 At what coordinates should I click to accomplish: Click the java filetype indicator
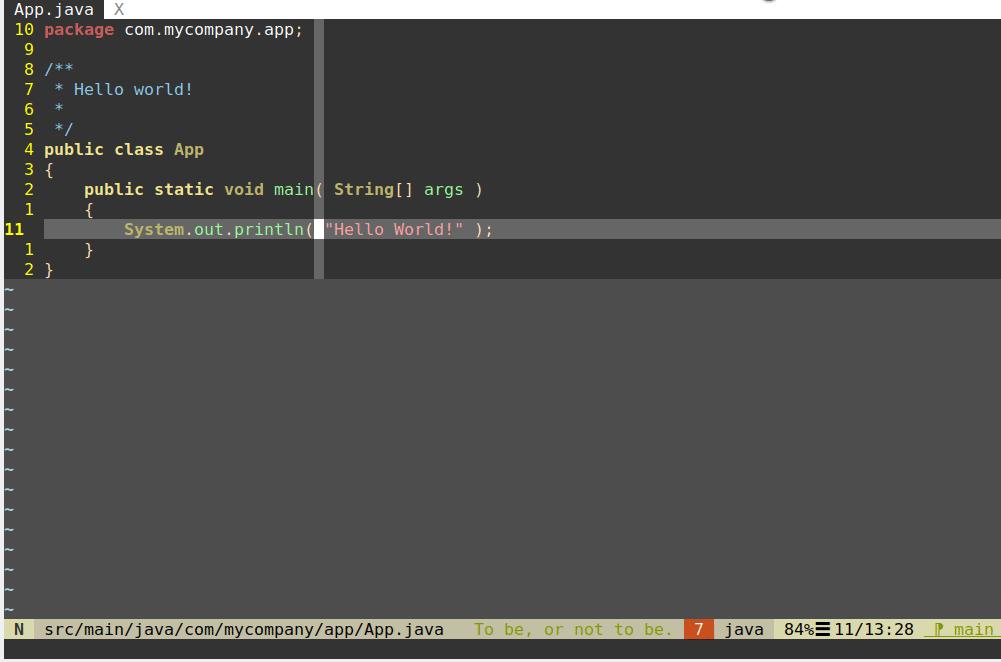(x=744, y=629)
